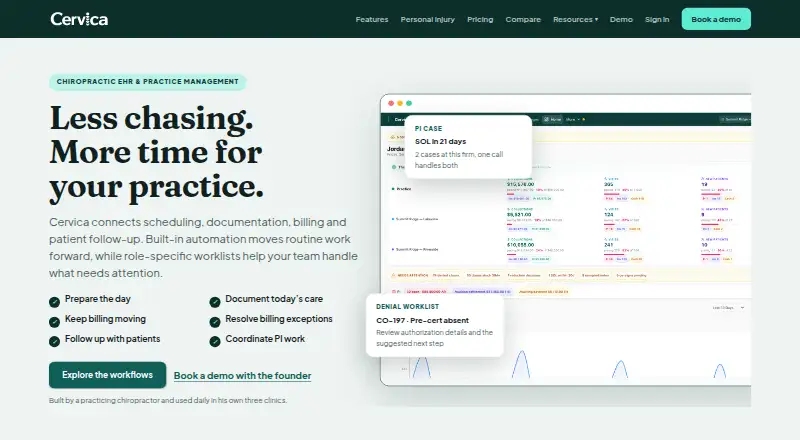Click the Keep billing moving text
This screenshot has width=800, height=440.
pyautogui.click(x=105, y=319)
